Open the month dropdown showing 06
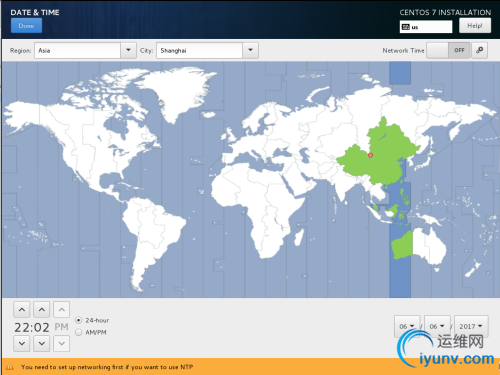The image size is (500, 375). (x=407, y=326)
